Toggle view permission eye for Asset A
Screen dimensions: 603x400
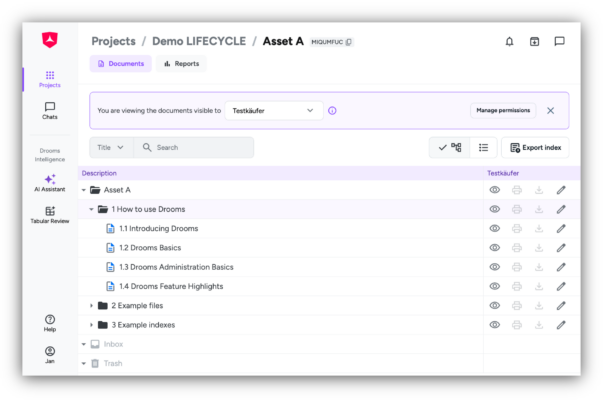(x=495, y=190)
